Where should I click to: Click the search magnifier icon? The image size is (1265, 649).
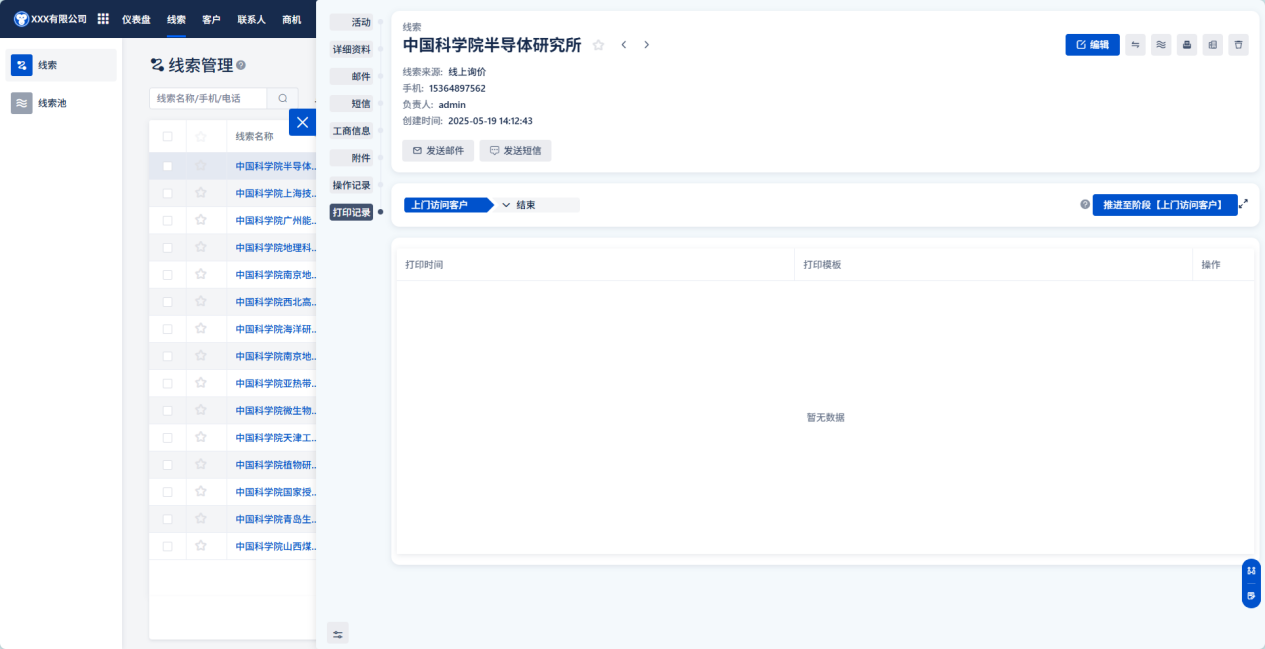(x=282, y=98)
